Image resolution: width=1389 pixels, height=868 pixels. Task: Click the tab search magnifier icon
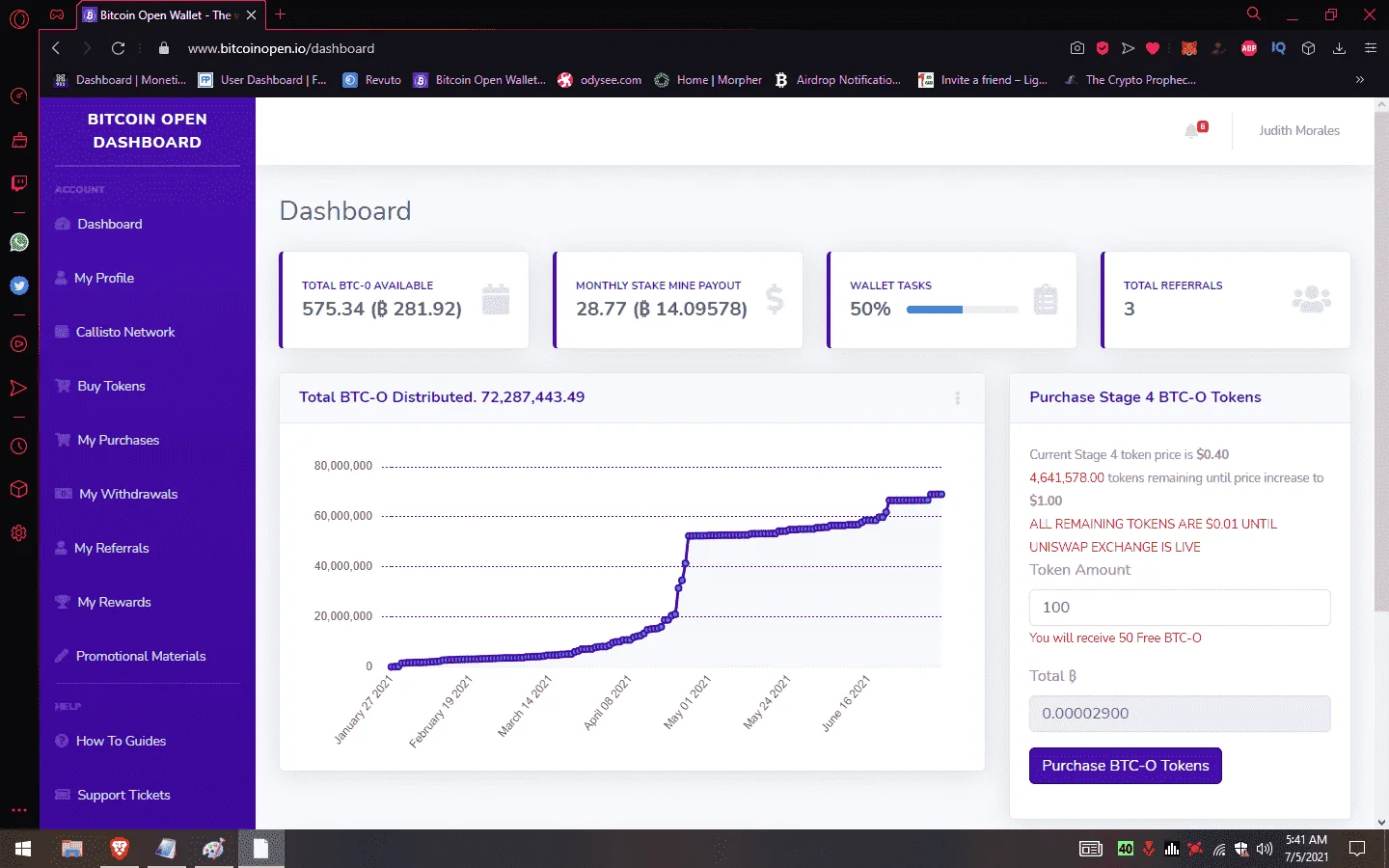coord(1253,14)
